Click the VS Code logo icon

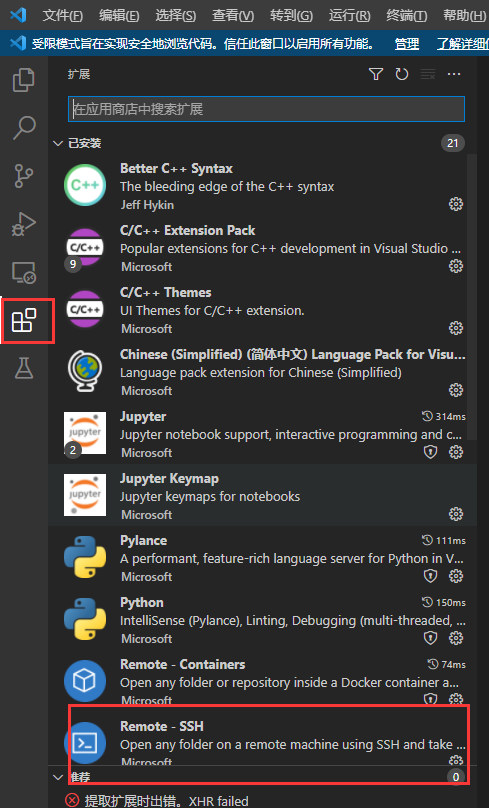click(x=18, y=15)
